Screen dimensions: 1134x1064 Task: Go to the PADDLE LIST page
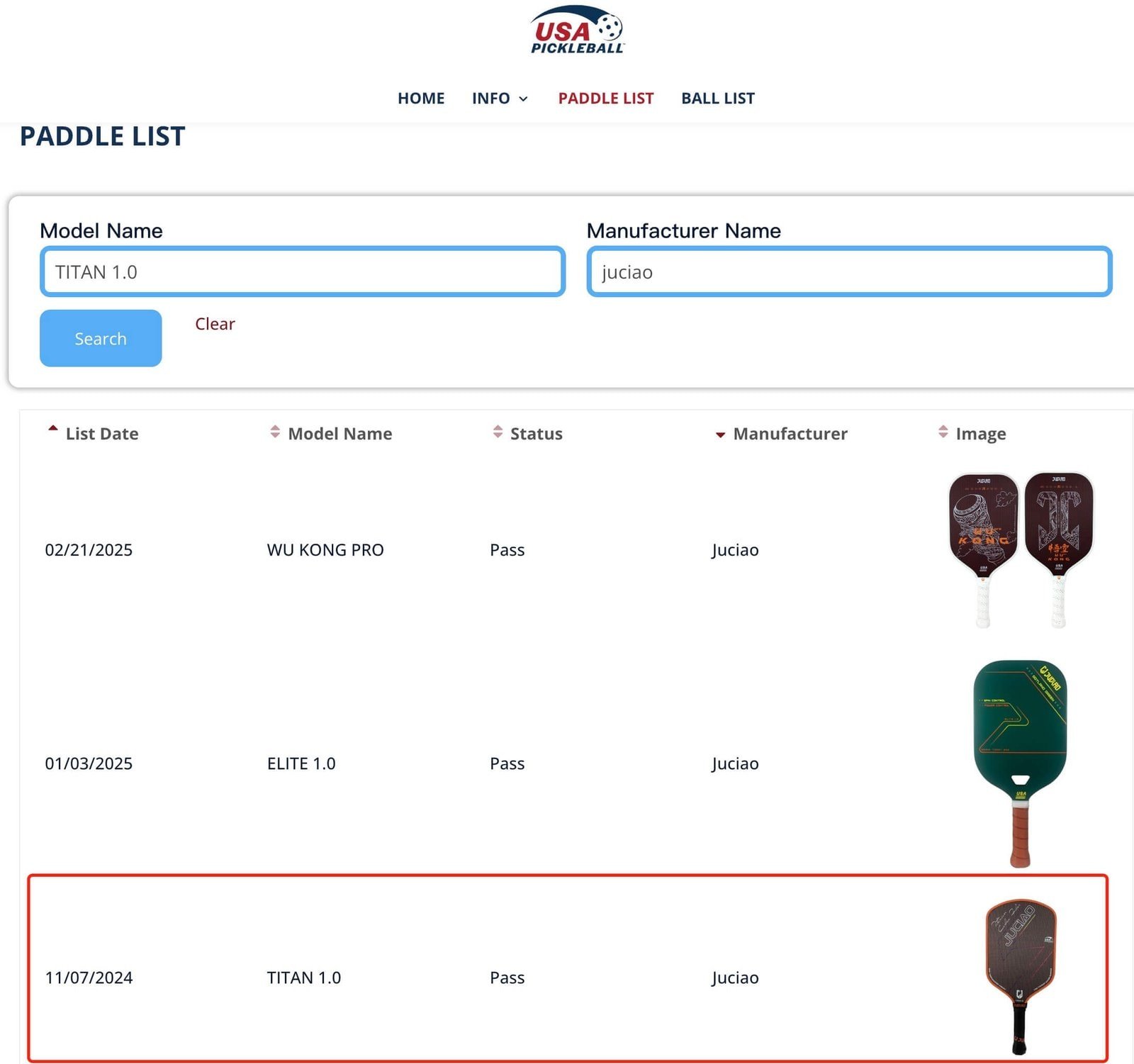[x=606, y=99]
